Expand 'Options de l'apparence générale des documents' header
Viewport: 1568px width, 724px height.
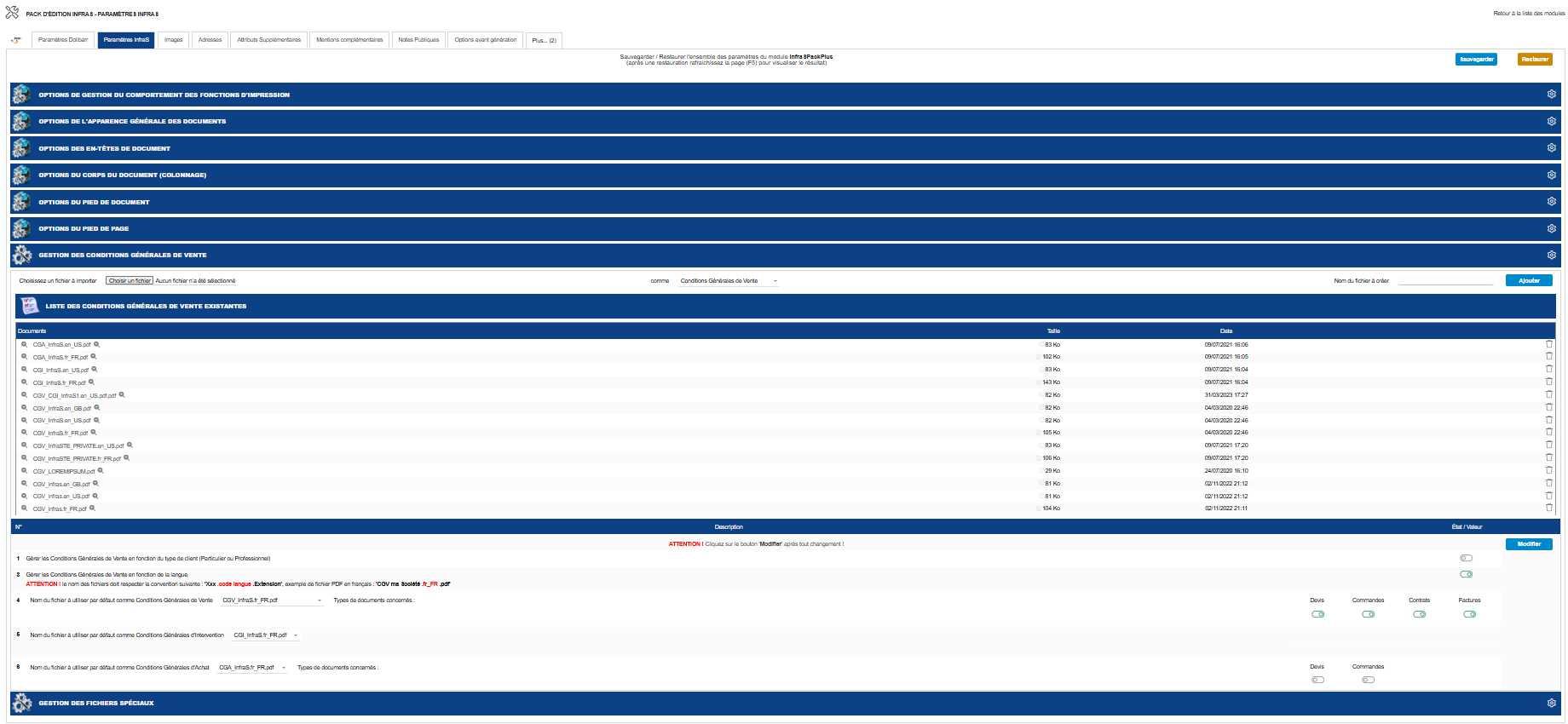tap(785, 121)
